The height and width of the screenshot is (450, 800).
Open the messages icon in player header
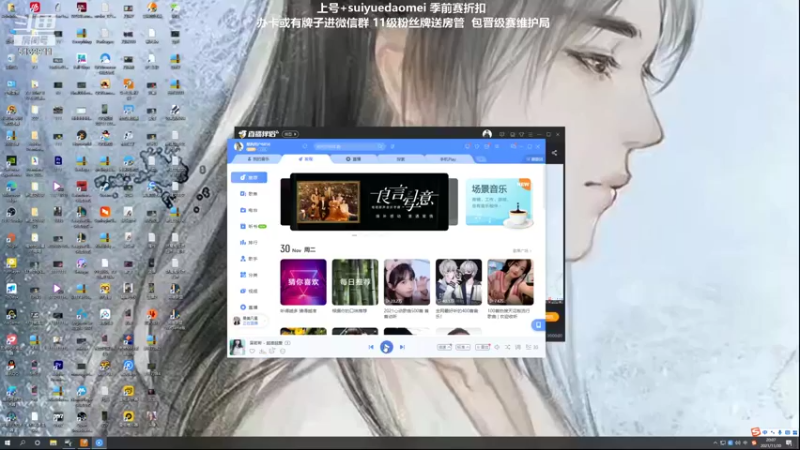tap(467, 146)
